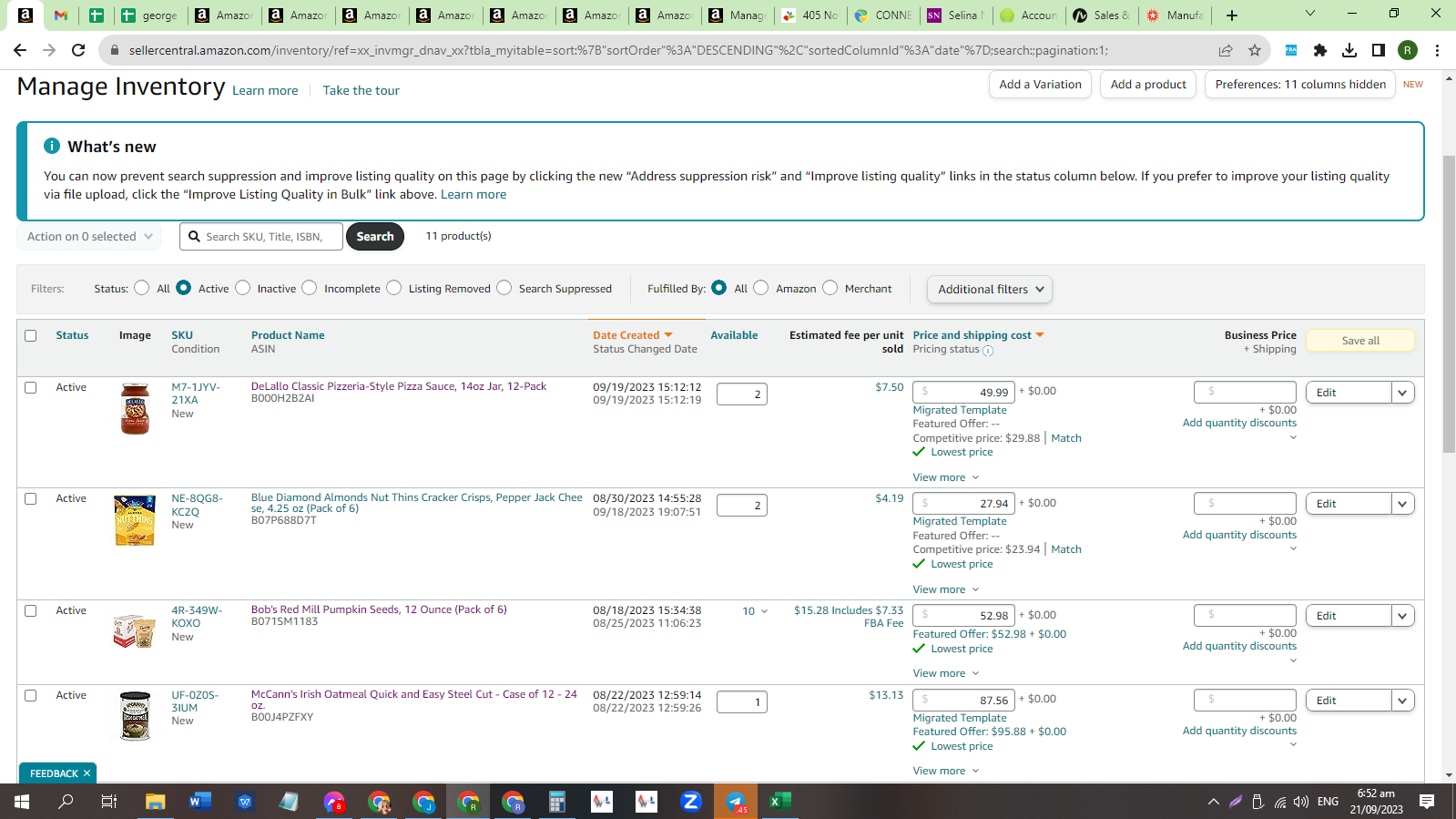Screen dimensions: 1456x819
Task: Click the 'Add a product' button
Action: (x=1148, y=85)
